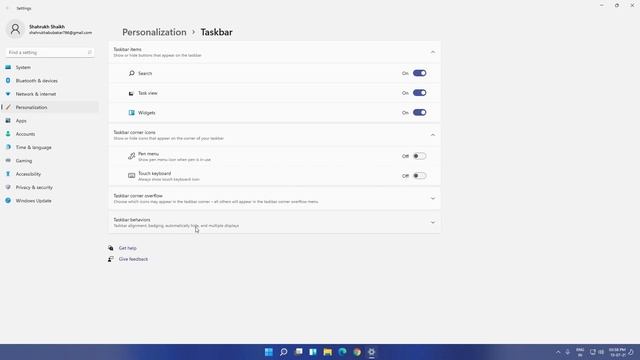Open Widgets from the taskbar
The image size is (640, 360).
pos(313,352)
